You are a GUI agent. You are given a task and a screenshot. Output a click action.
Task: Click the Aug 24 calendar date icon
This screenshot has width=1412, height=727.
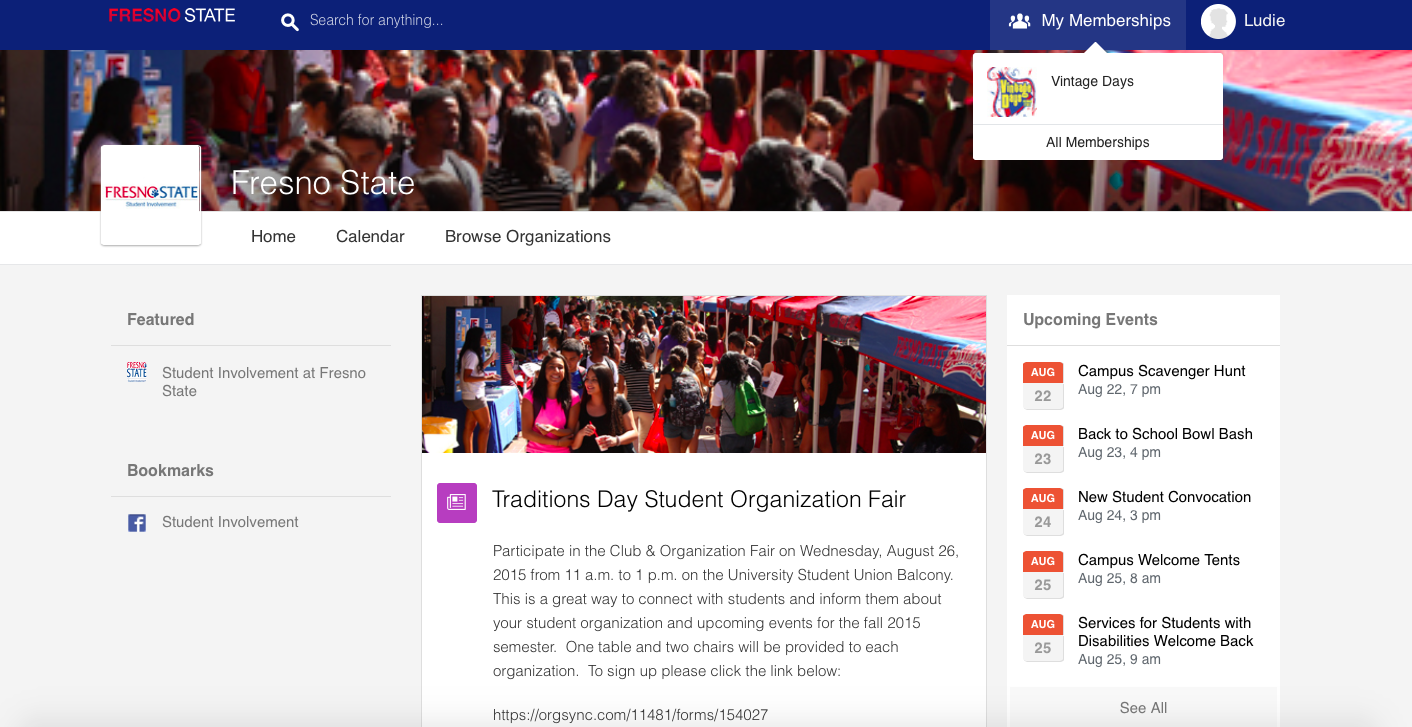1042,511
